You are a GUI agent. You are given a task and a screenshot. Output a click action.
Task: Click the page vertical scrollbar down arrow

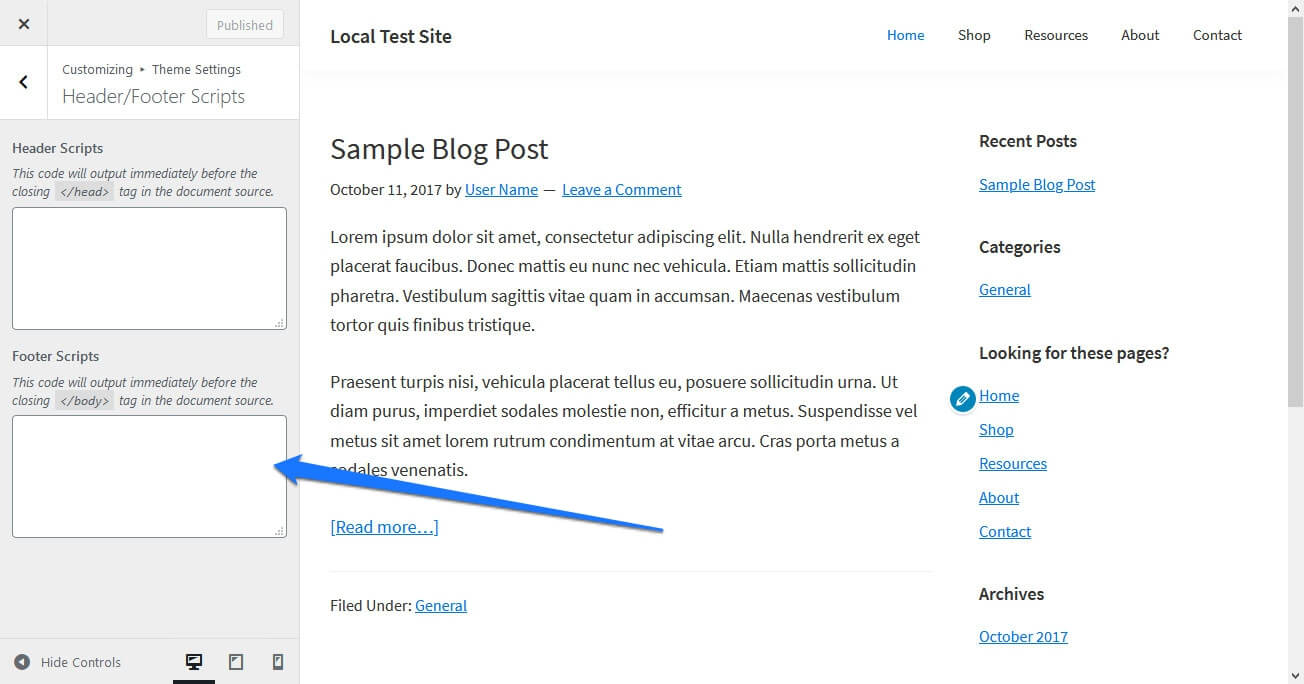point(1295,675)
